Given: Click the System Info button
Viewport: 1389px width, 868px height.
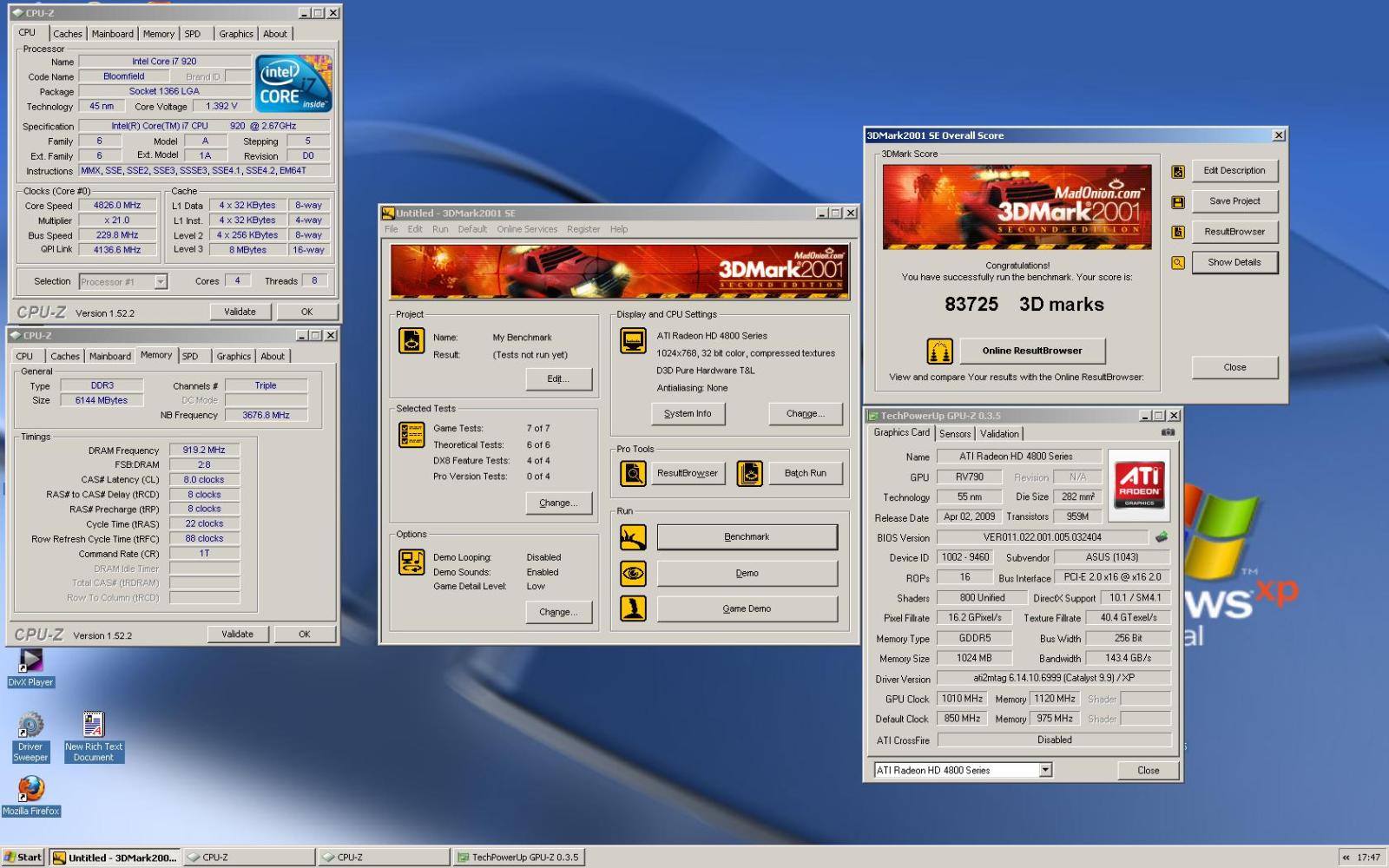Looking at the screenshot, I should pyautogui.click(x=688, y=414).
